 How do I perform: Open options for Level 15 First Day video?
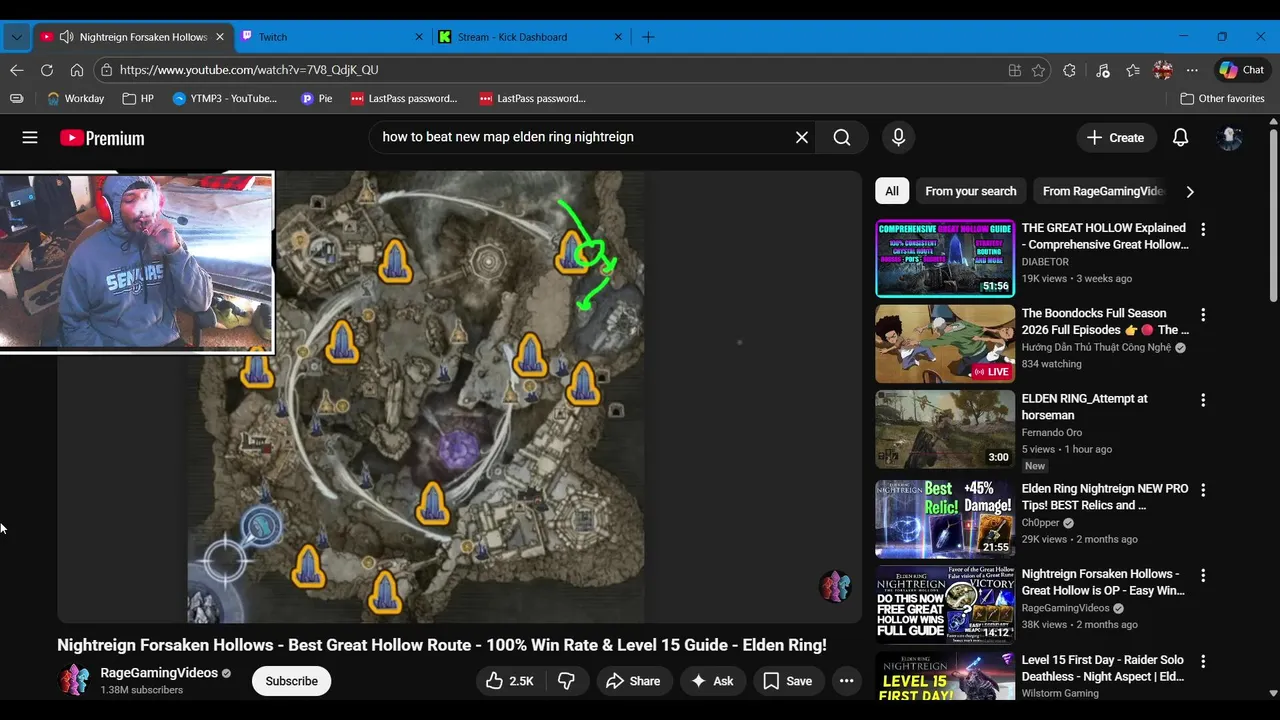[x=1203, y=661]
